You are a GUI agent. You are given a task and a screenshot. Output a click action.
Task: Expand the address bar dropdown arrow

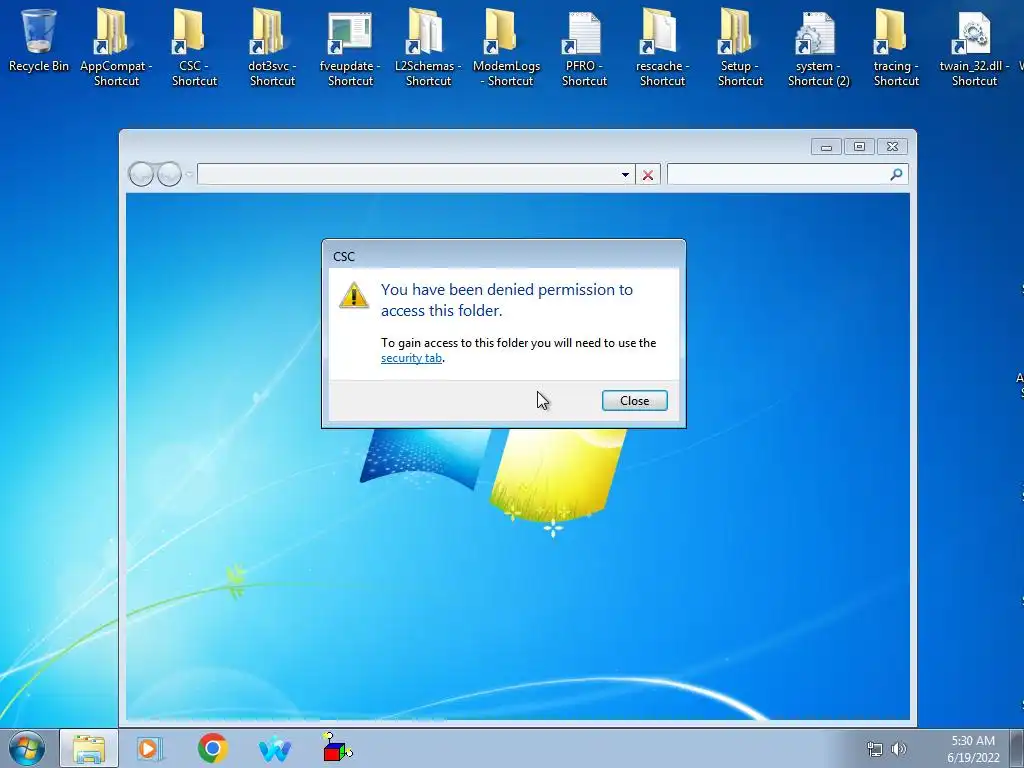[625, 174]
